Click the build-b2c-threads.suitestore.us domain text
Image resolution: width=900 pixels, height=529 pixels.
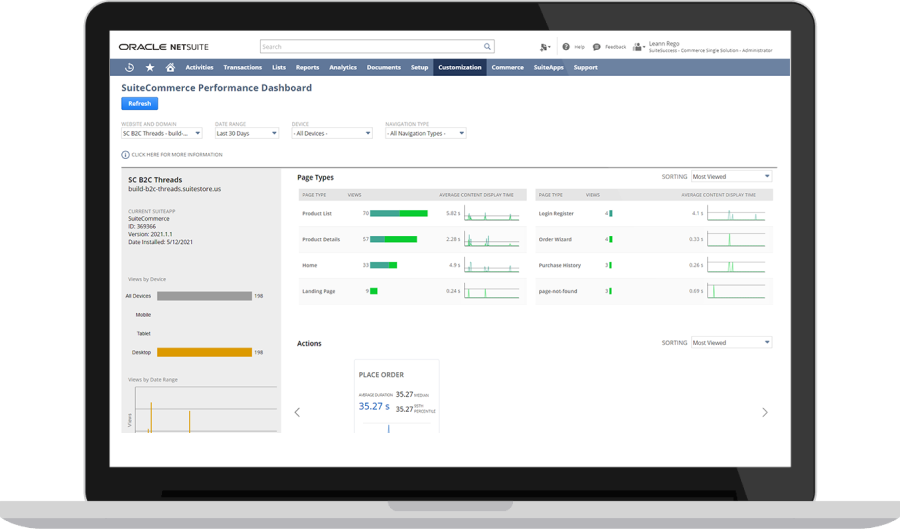pos(174,189)
